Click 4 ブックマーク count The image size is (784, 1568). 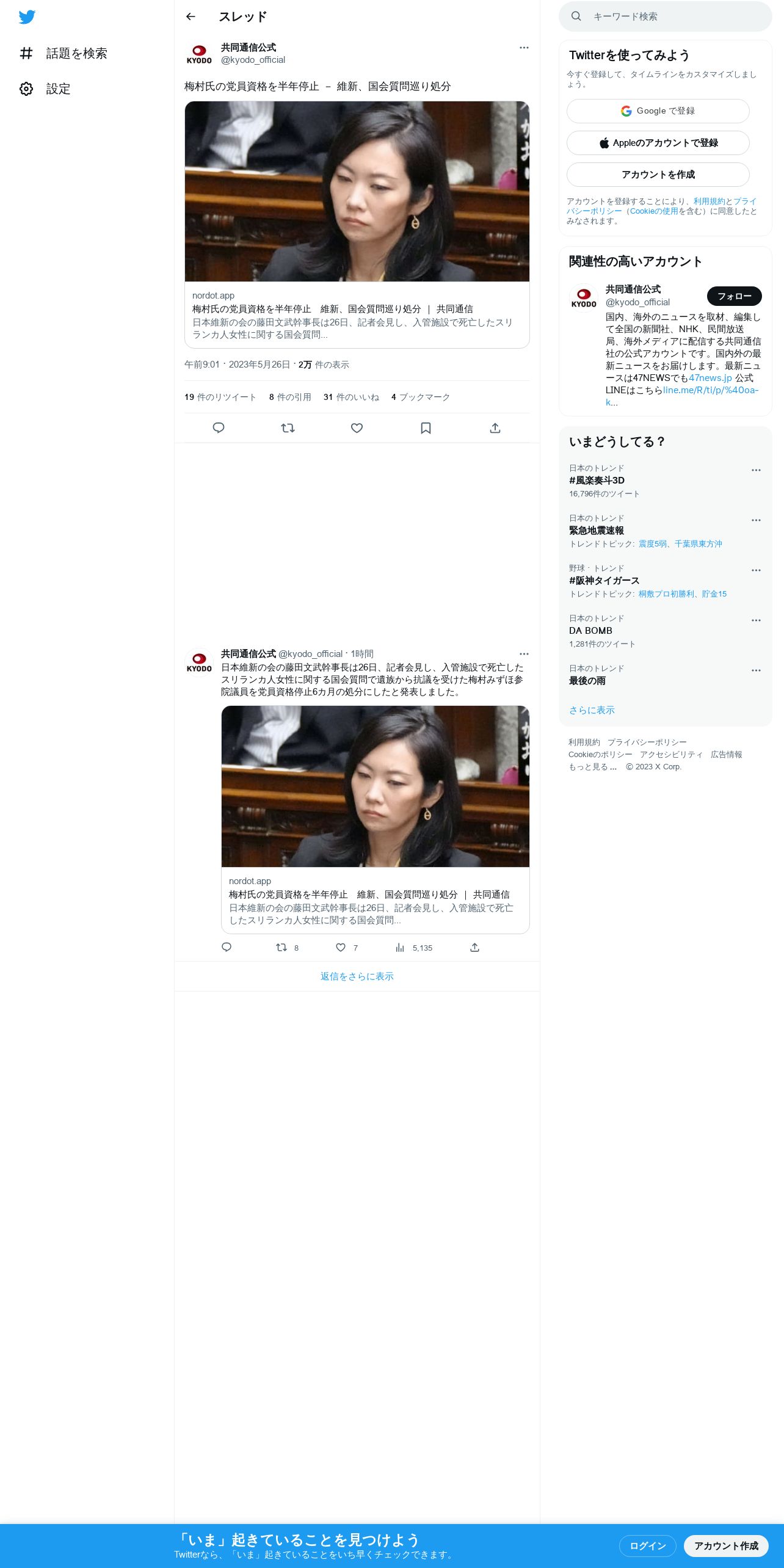(421, 397)
